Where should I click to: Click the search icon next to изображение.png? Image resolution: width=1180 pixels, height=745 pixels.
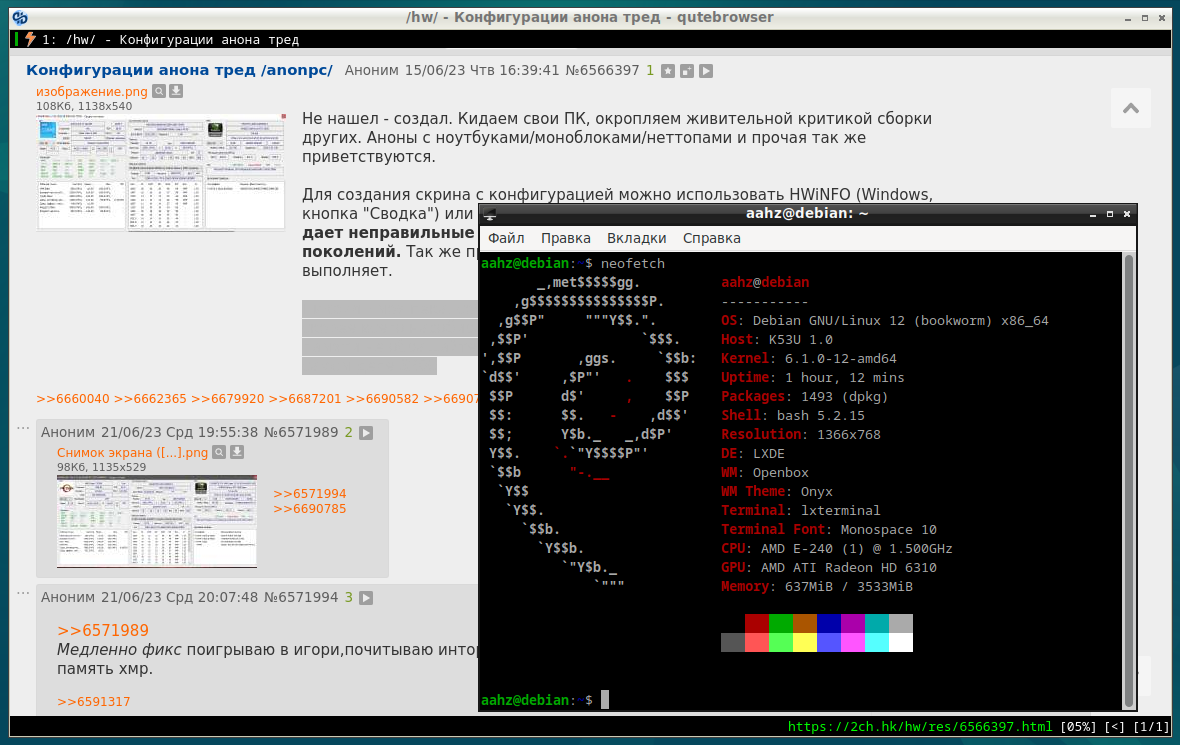coord(159,91)
